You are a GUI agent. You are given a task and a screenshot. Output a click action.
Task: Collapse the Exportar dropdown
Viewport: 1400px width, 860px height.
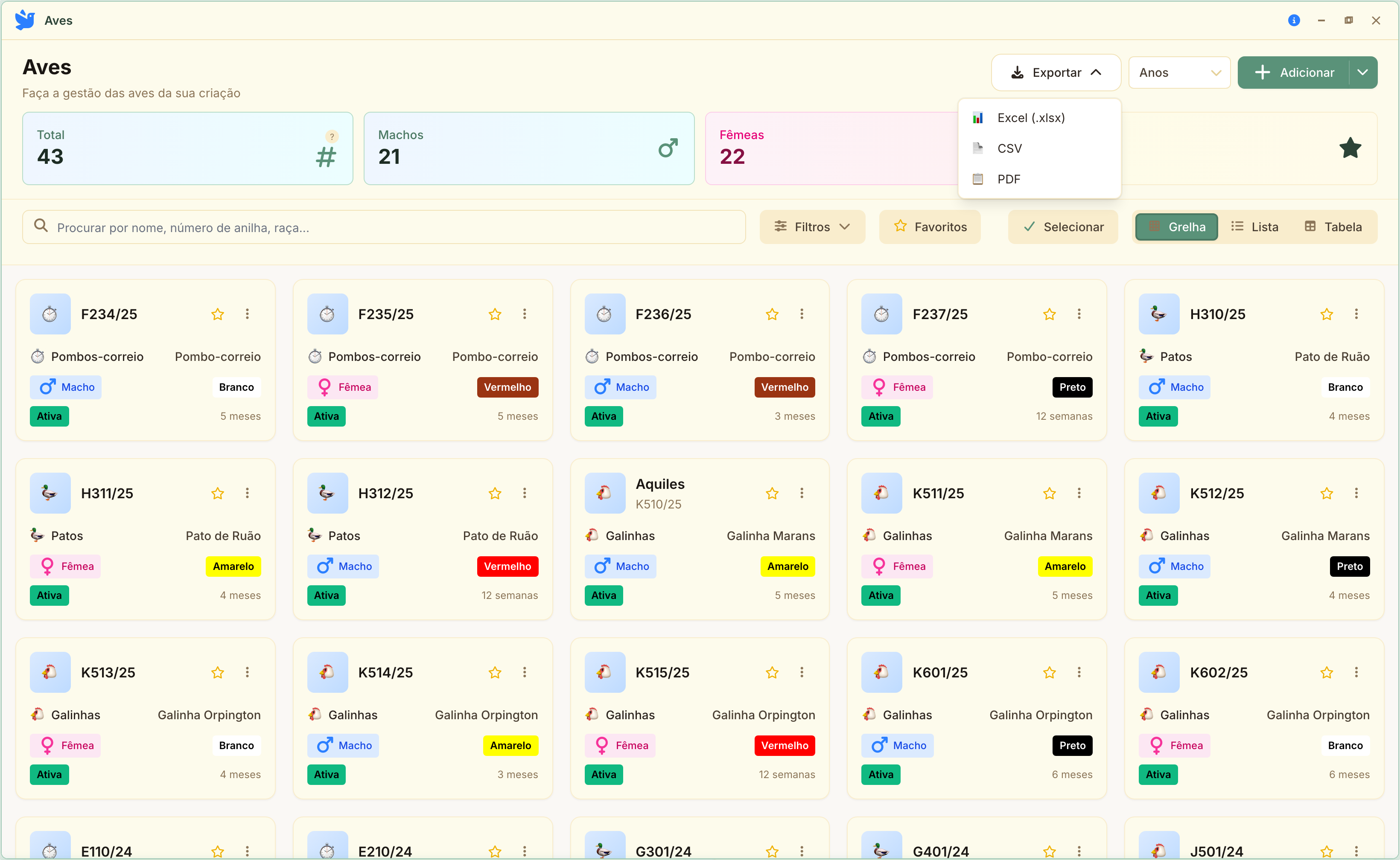pos(1056,73)
